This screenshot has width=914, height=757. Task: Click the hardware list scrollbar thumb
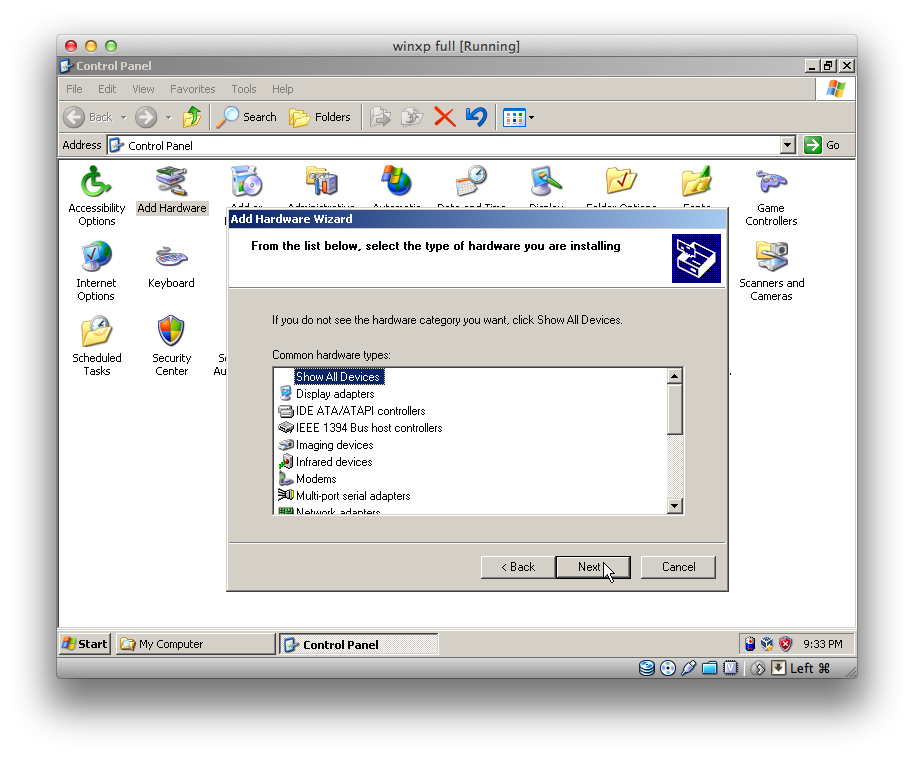point(674,409)
